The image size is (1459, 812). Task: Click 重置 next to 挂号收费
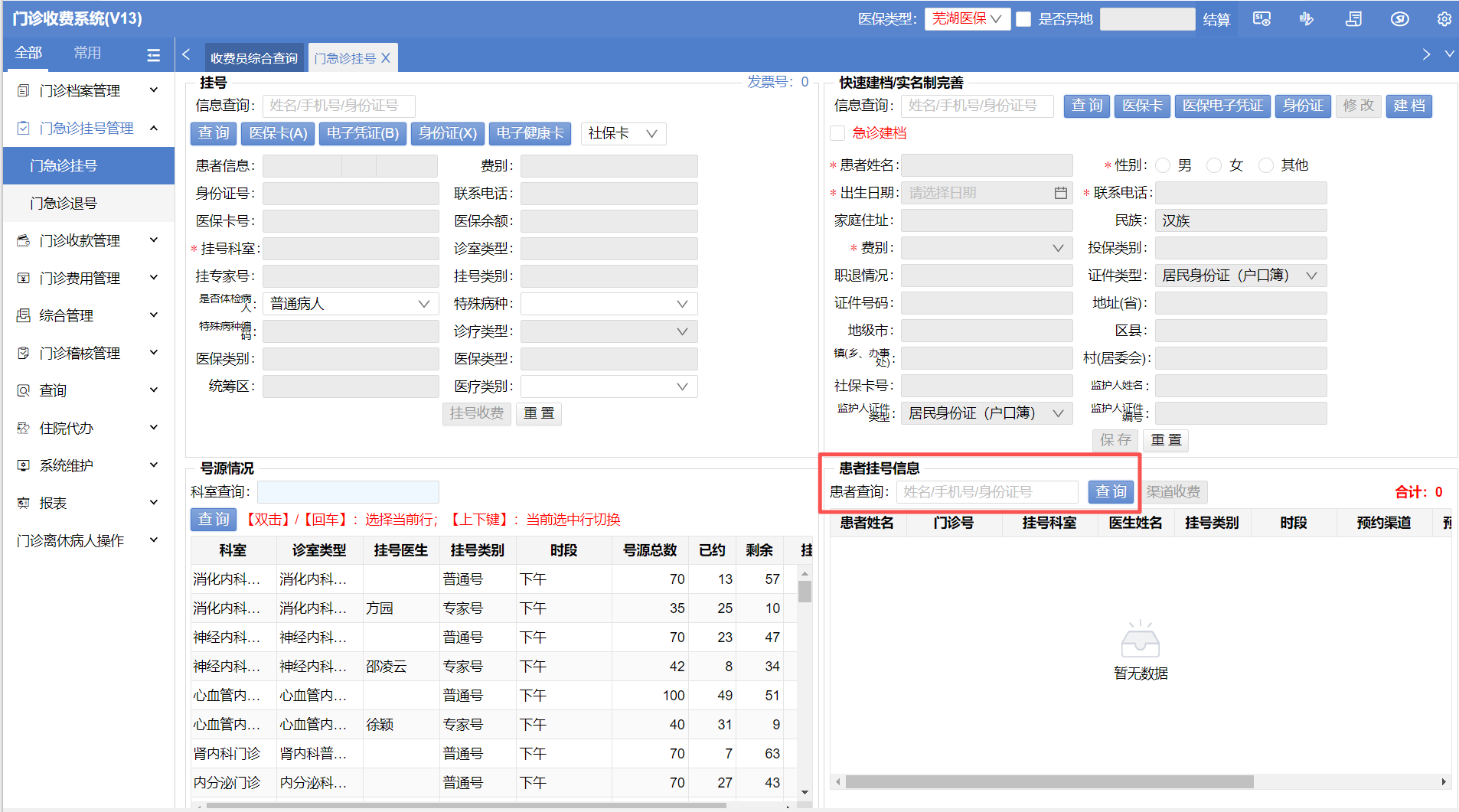coord(539,414)
